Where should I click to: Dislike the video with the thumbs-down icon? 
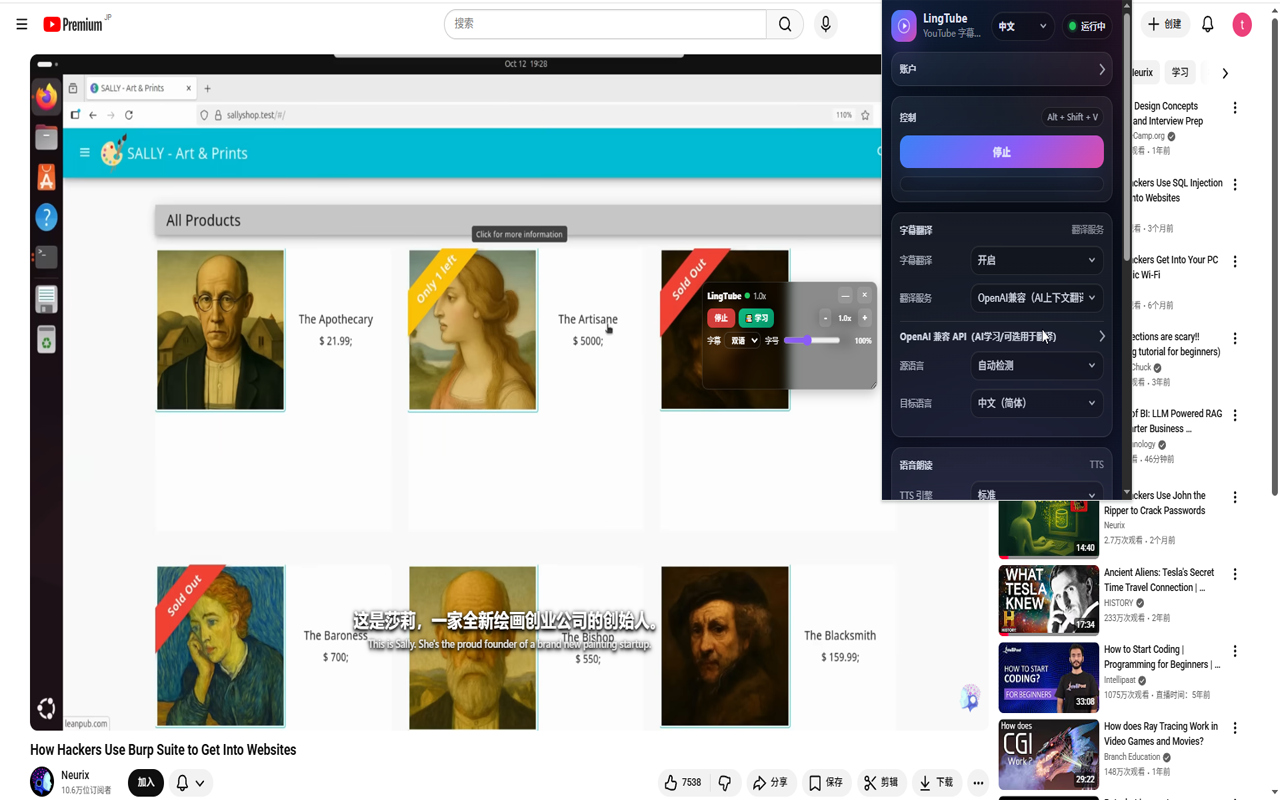723,782
